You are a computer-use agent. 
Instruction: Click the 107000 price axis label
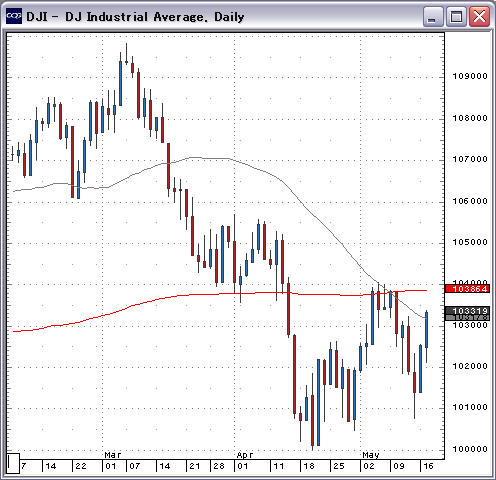point(470,159)
